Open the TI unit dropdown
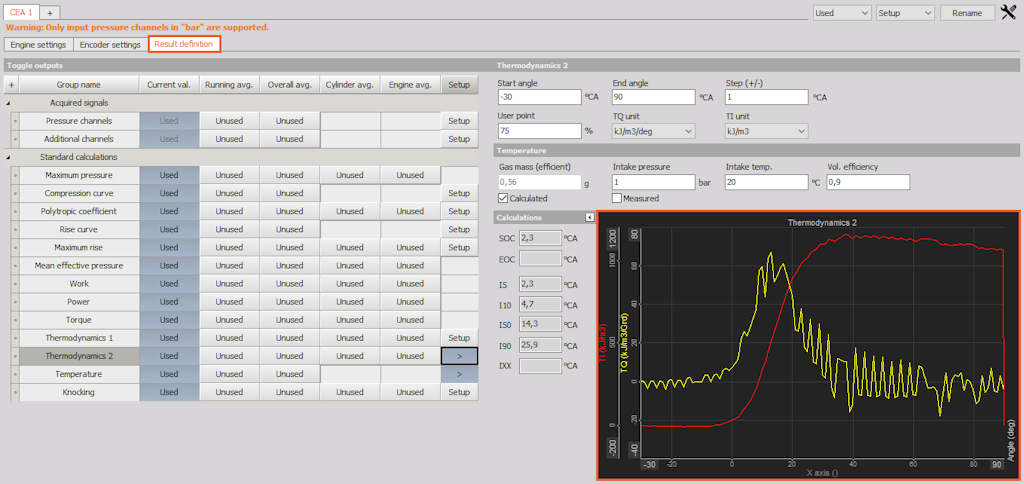 coord(767,131)
